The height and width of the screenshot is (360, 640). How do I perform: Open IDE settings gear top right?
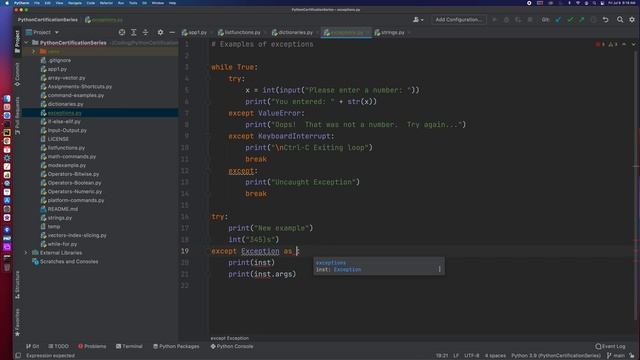tap(632, 20)
